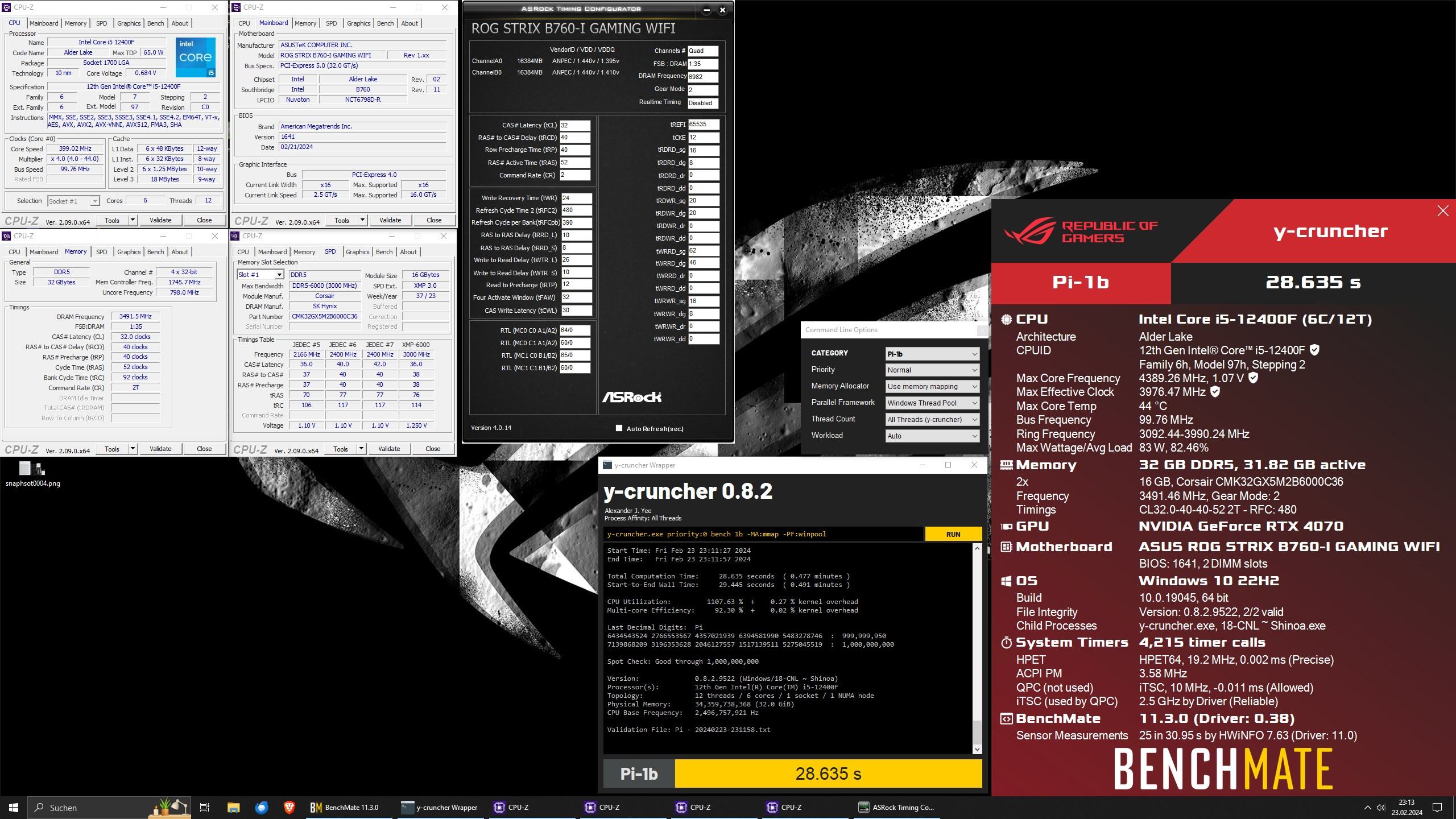The width and height of the screenshot is (1456, 819).
Task: Click the Windows taskbar search box
Action: tap(108, 807)
